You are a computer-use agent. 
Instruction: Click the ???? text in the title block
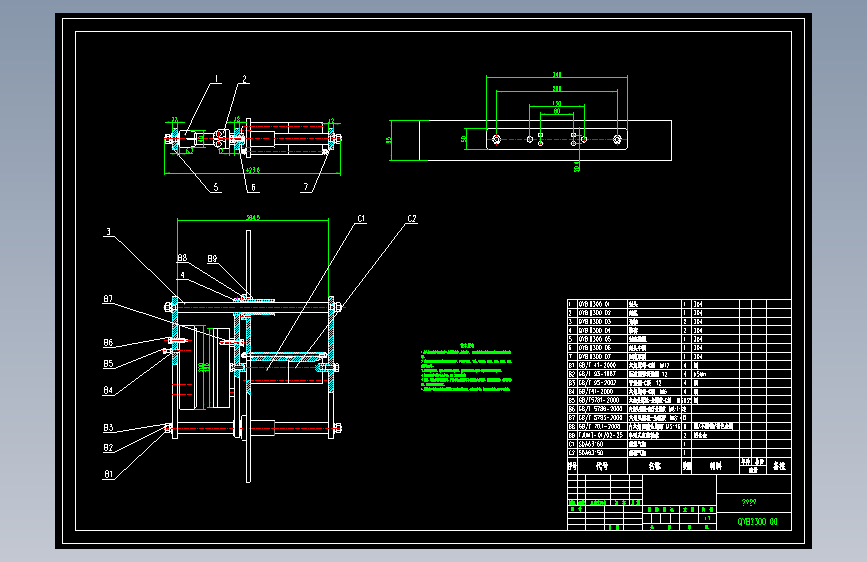pos(749,502)
